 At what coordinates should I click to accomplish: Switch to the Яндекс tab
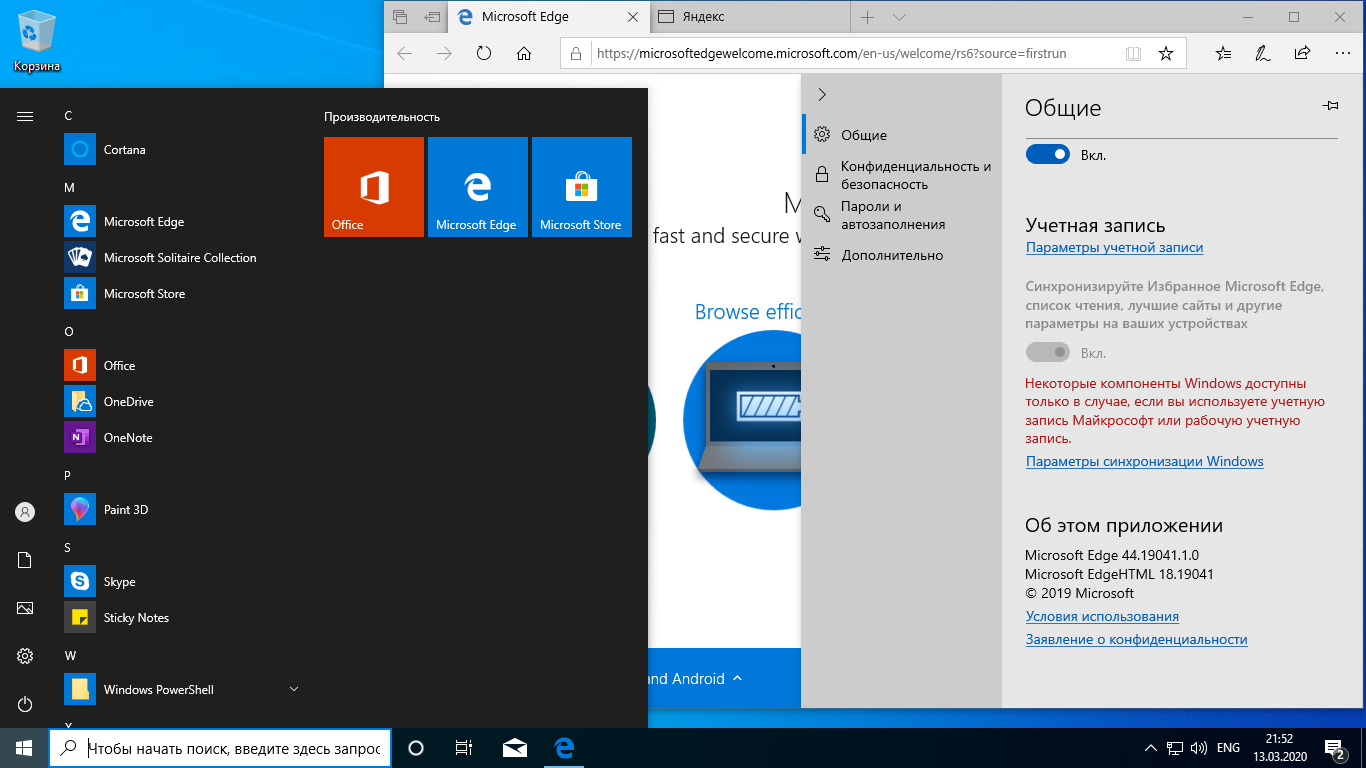coord(750,17)
